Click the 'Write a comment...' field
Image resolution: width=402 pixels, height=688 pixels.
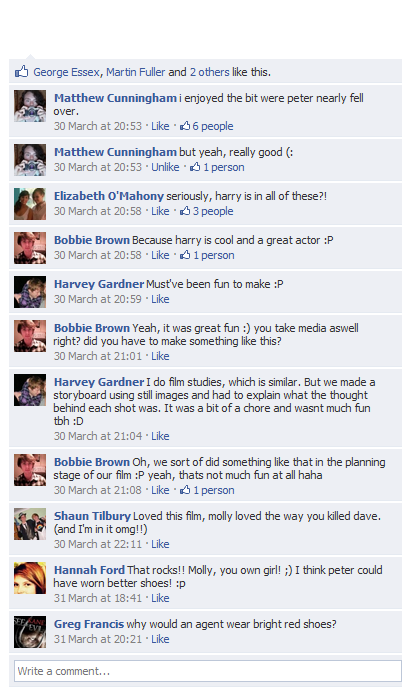(207, 671)
